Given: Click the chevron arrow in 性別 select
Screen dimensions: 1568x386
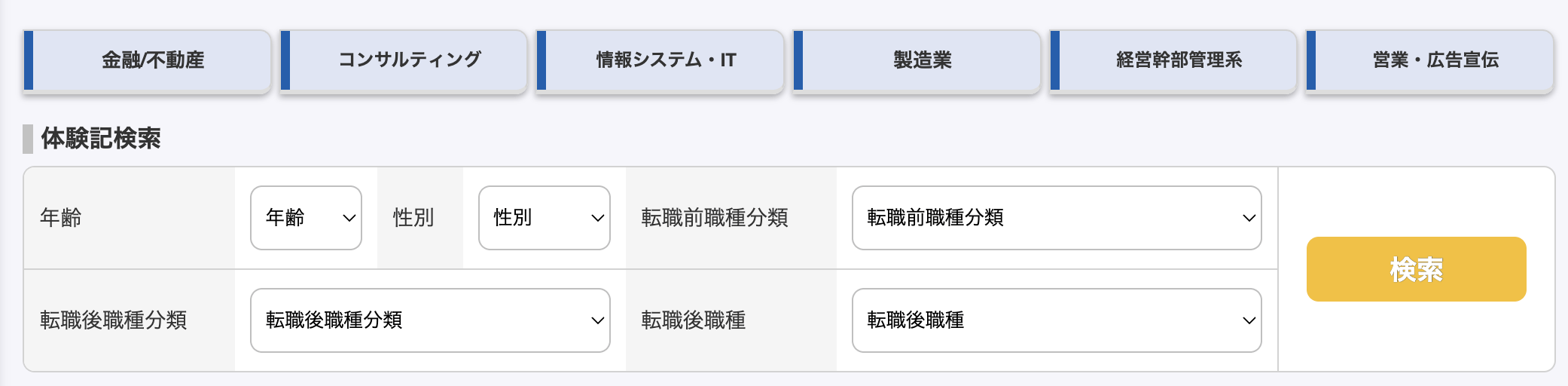Looking at the screenshot, I should (597, 219).
